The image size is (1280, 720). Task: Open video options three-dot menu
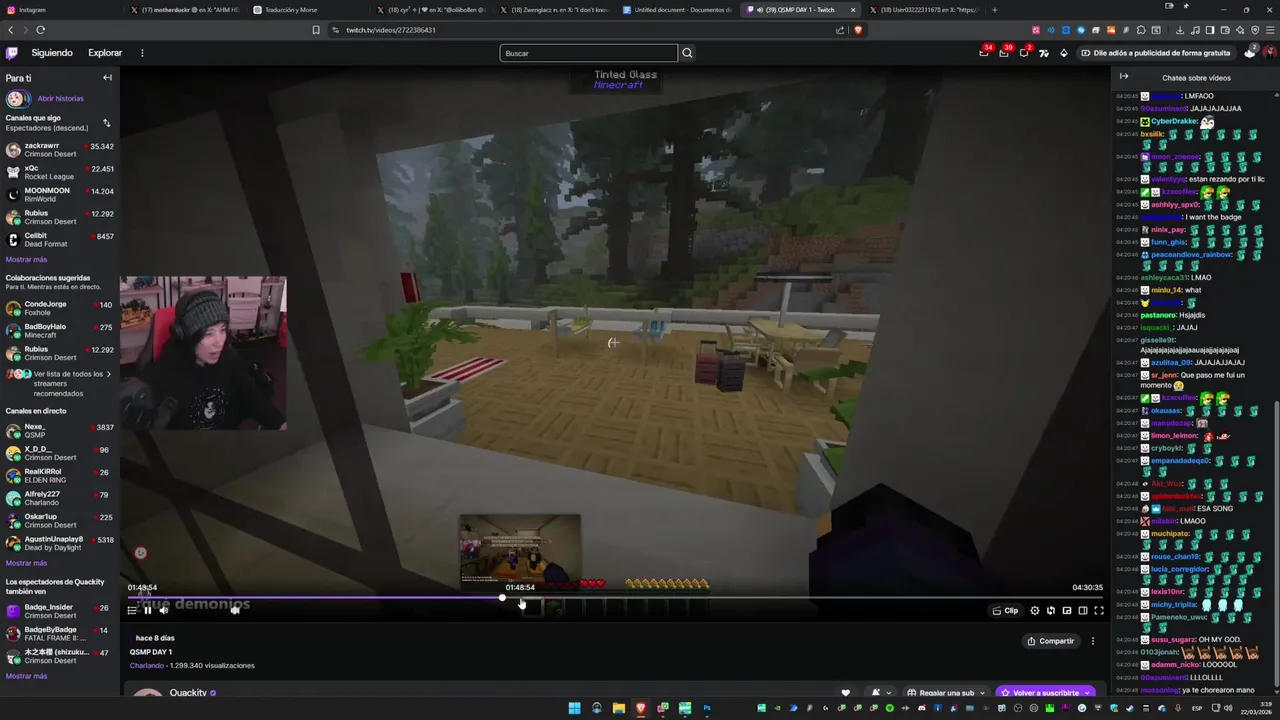pos(1093,641)
